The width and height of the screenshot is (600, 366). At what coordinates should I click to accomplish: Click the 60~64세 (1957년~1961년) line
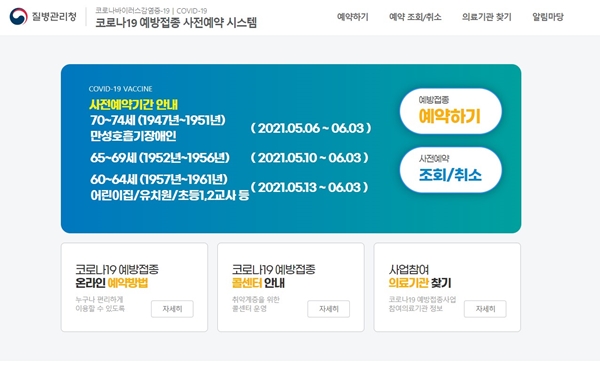point(159,179)
